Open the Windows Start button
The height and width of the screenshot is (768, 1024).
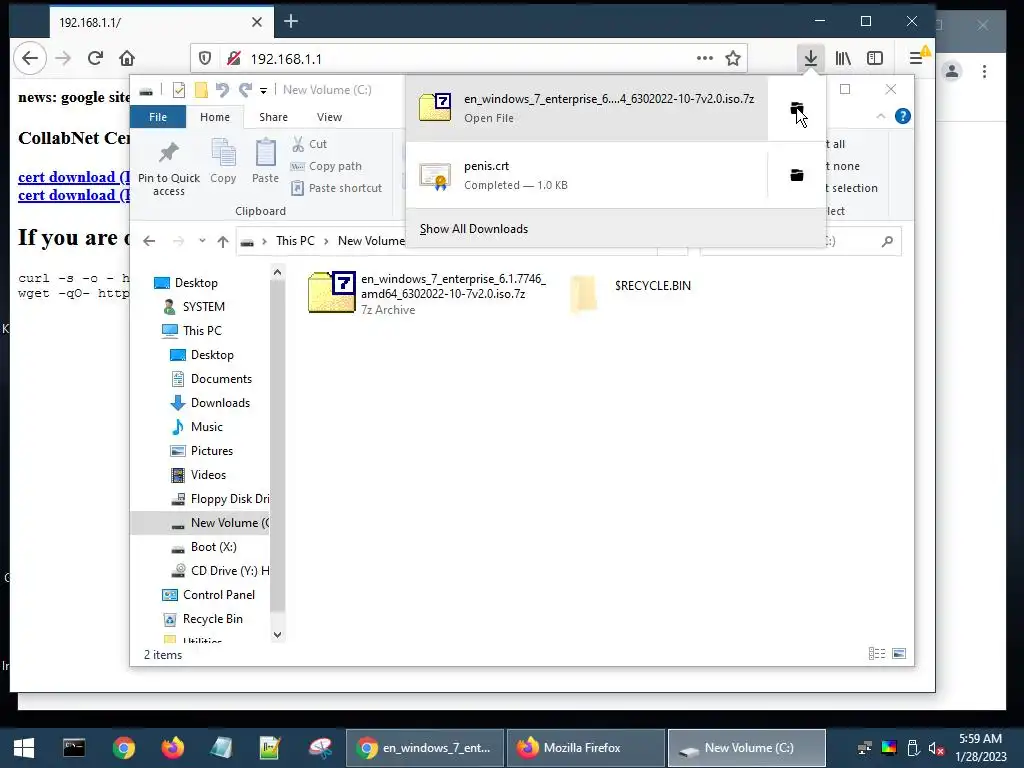tap(24, 748)
